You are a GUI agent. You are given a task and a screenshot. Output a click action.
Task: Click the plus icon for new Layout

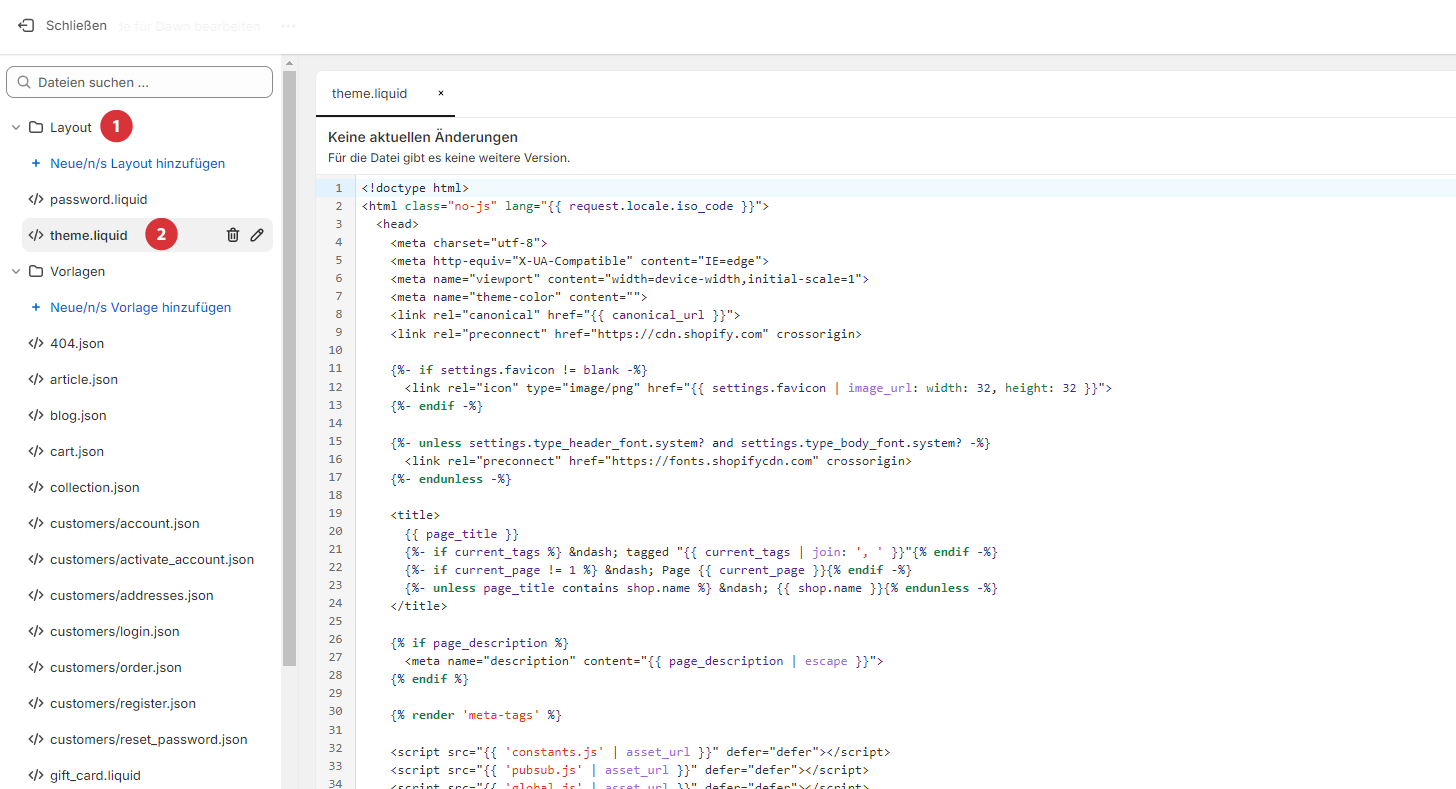[x=36, y=163]
